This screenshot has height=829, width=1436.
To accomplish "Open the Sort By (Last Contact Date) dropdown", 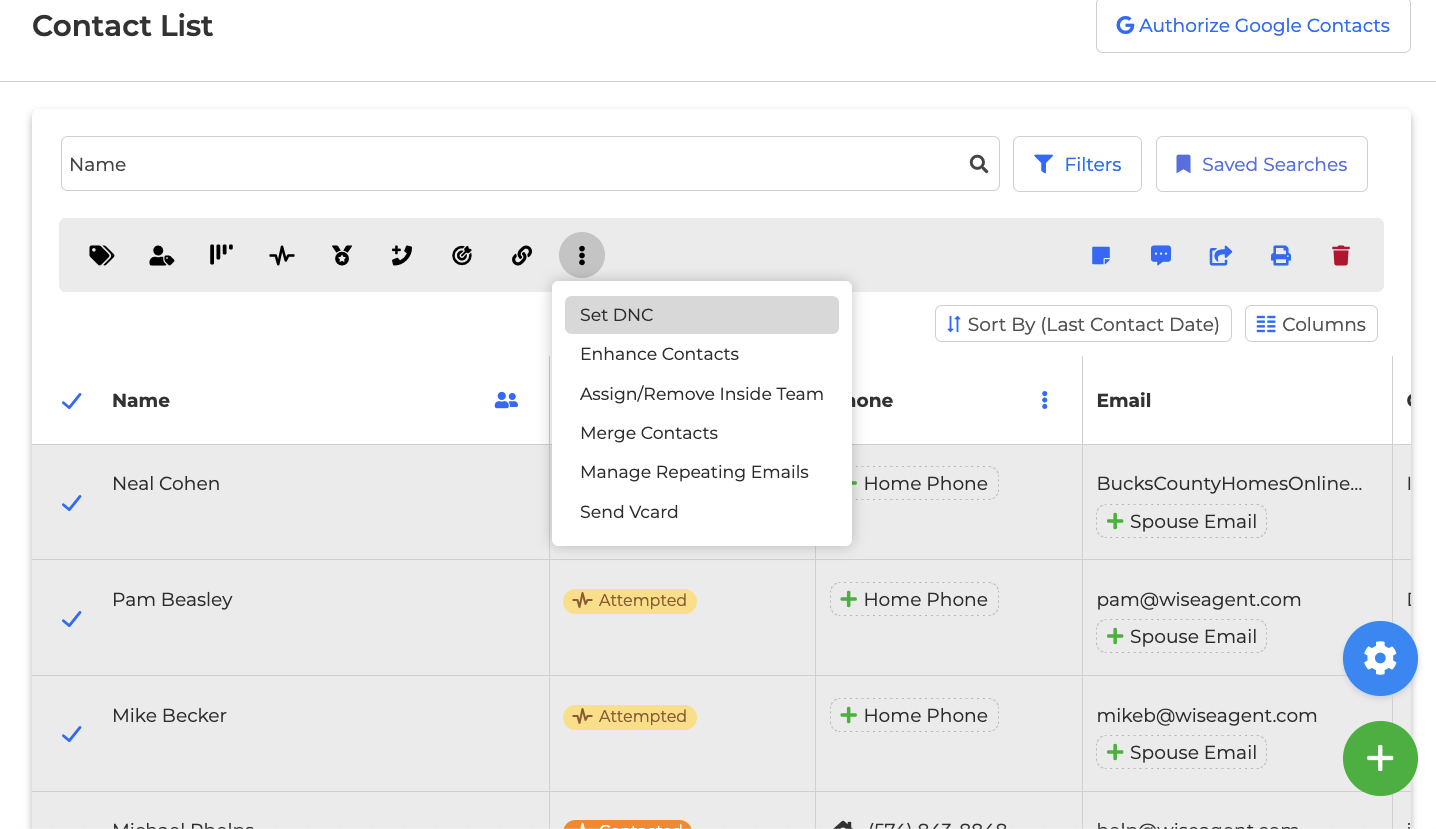I will click(x=1083, y=324).
